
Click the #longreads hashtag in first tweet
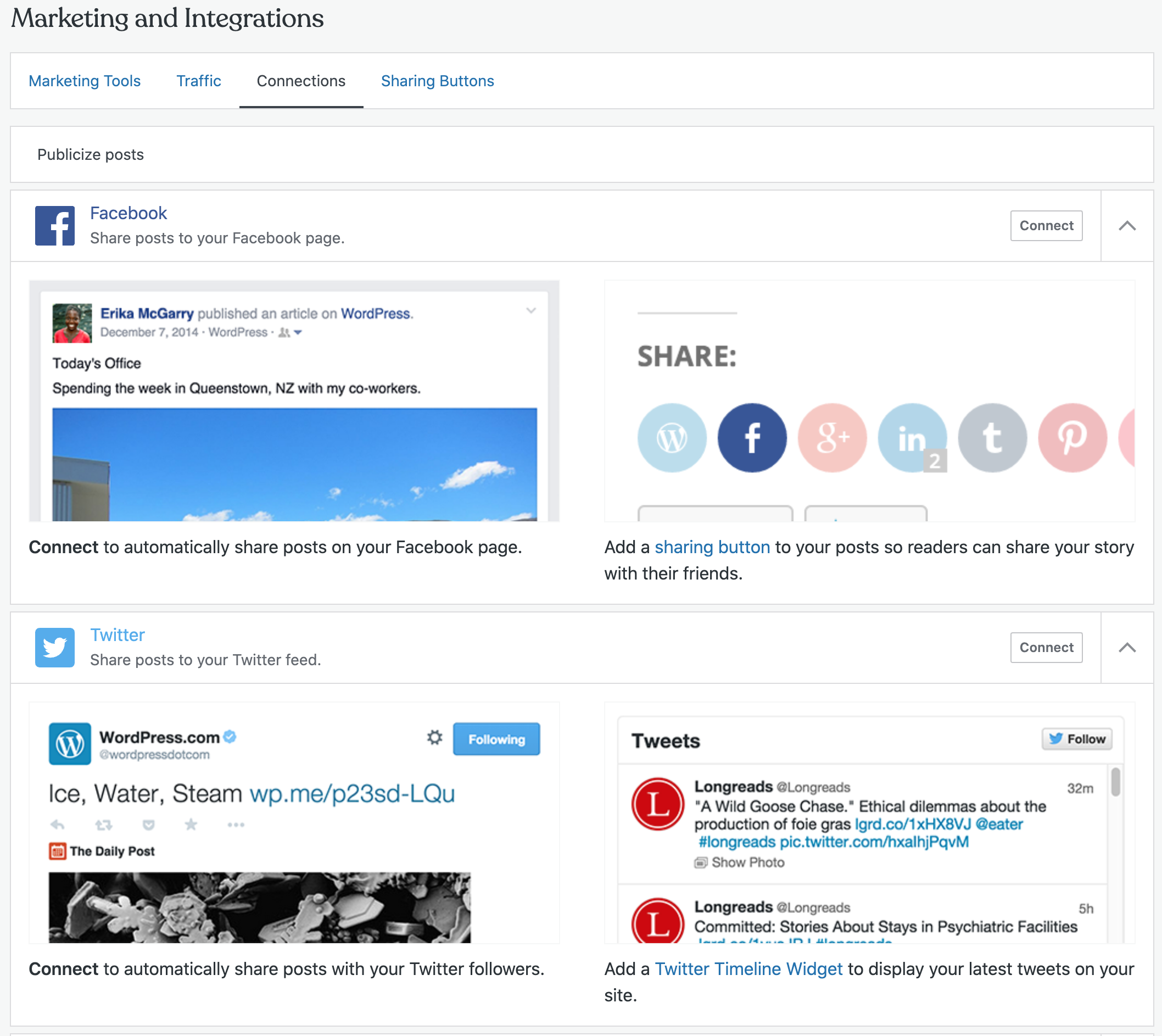(x=737, y=842)
